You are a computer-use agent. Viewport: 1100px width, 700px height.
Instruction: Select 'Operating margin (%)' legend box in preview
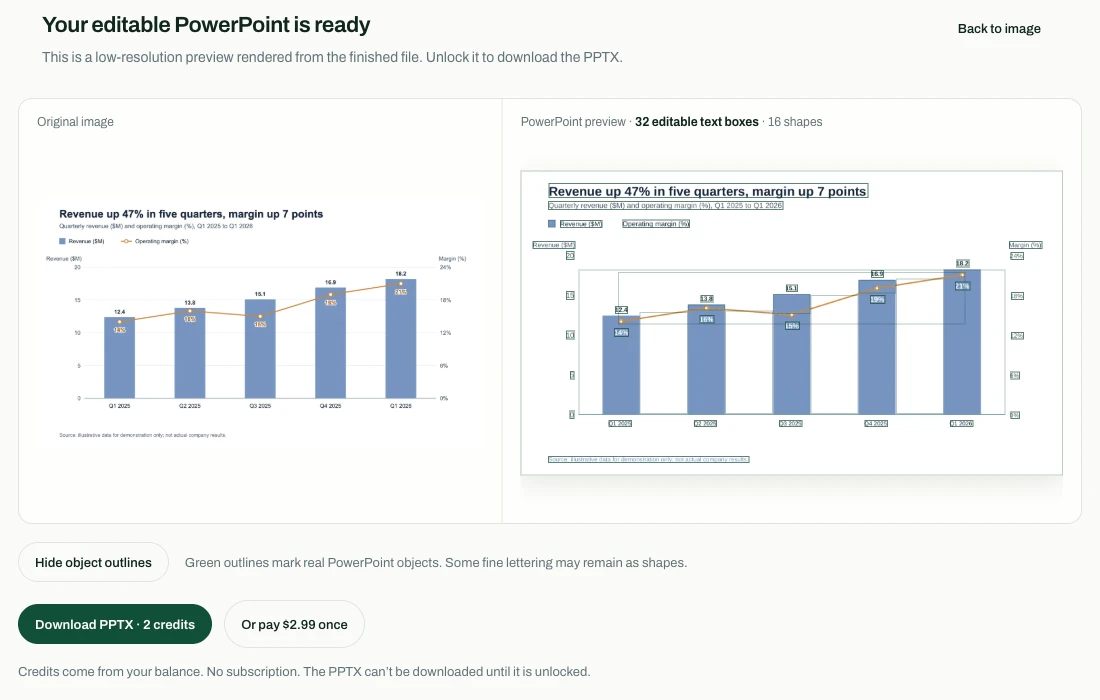point(656,224)
